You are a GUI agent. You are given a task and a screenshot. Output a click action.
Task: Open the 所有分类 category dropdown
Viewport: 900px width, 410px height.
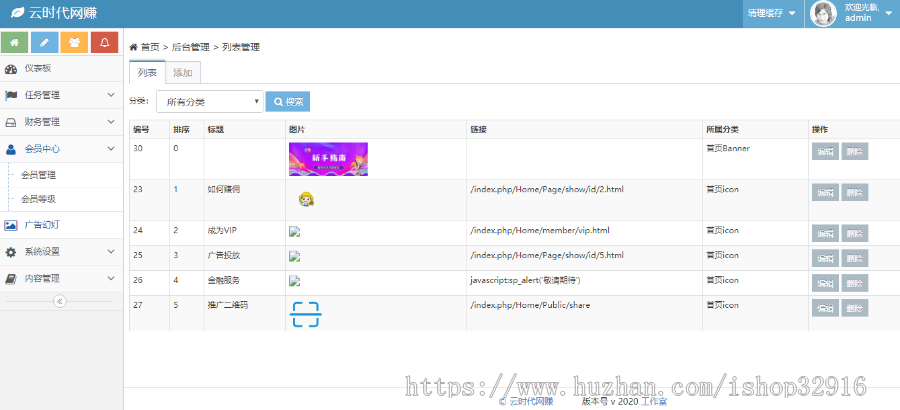click(x=210, y=102)
